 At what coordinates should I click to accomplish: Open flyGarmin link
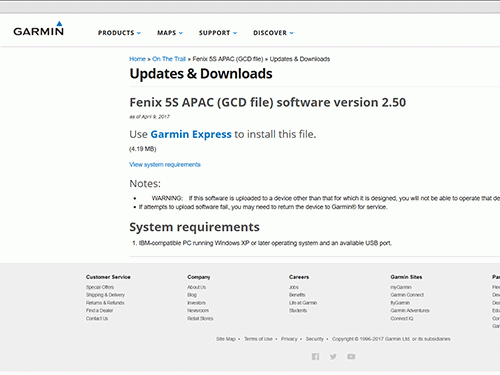400,303
